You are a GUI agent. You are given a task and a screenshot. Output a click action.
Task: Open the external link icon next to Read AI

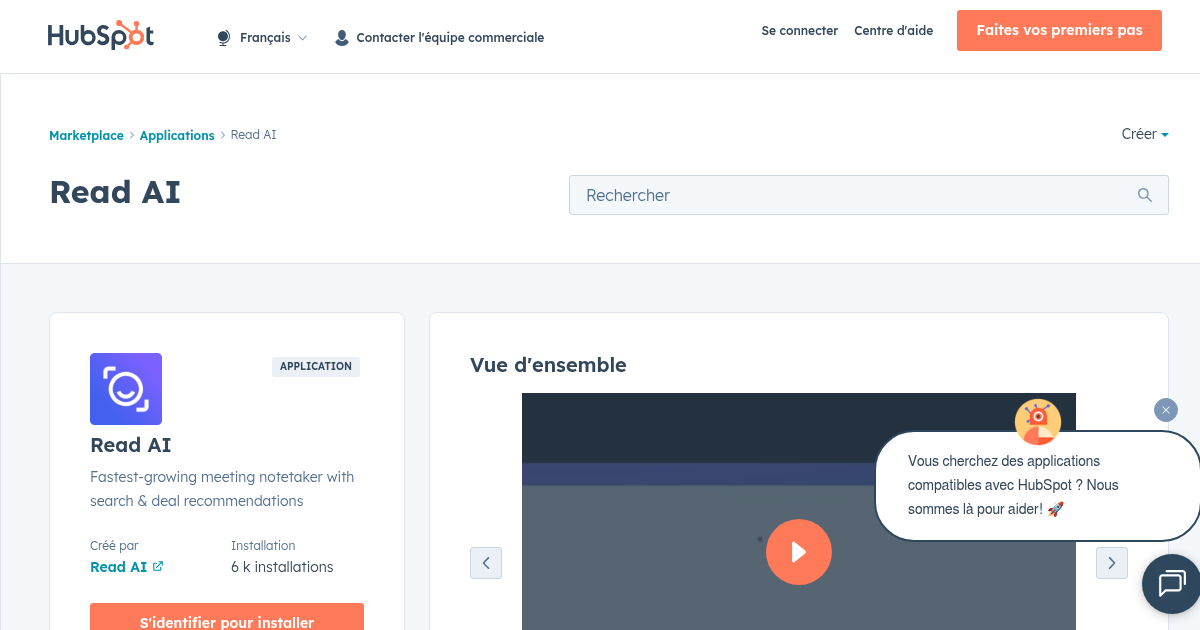[x=157, y=566]
